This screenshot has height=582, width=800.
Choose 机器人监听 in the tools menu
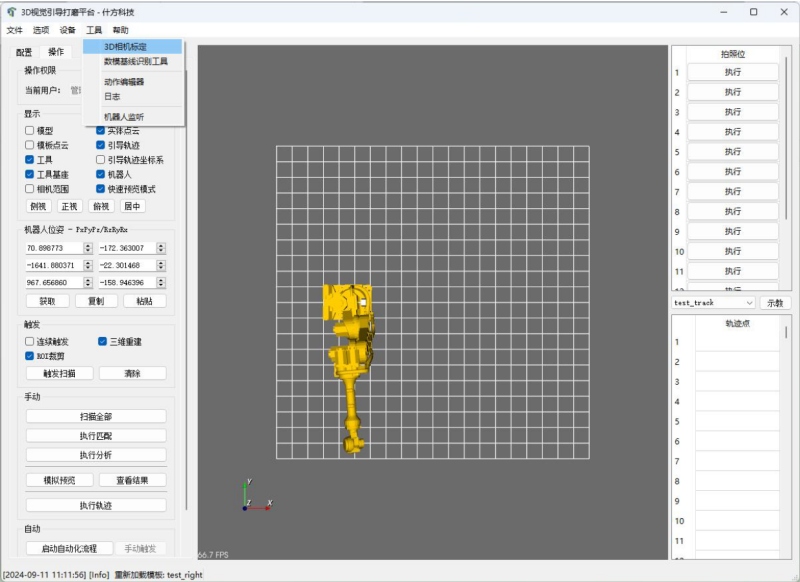(124, 117)
